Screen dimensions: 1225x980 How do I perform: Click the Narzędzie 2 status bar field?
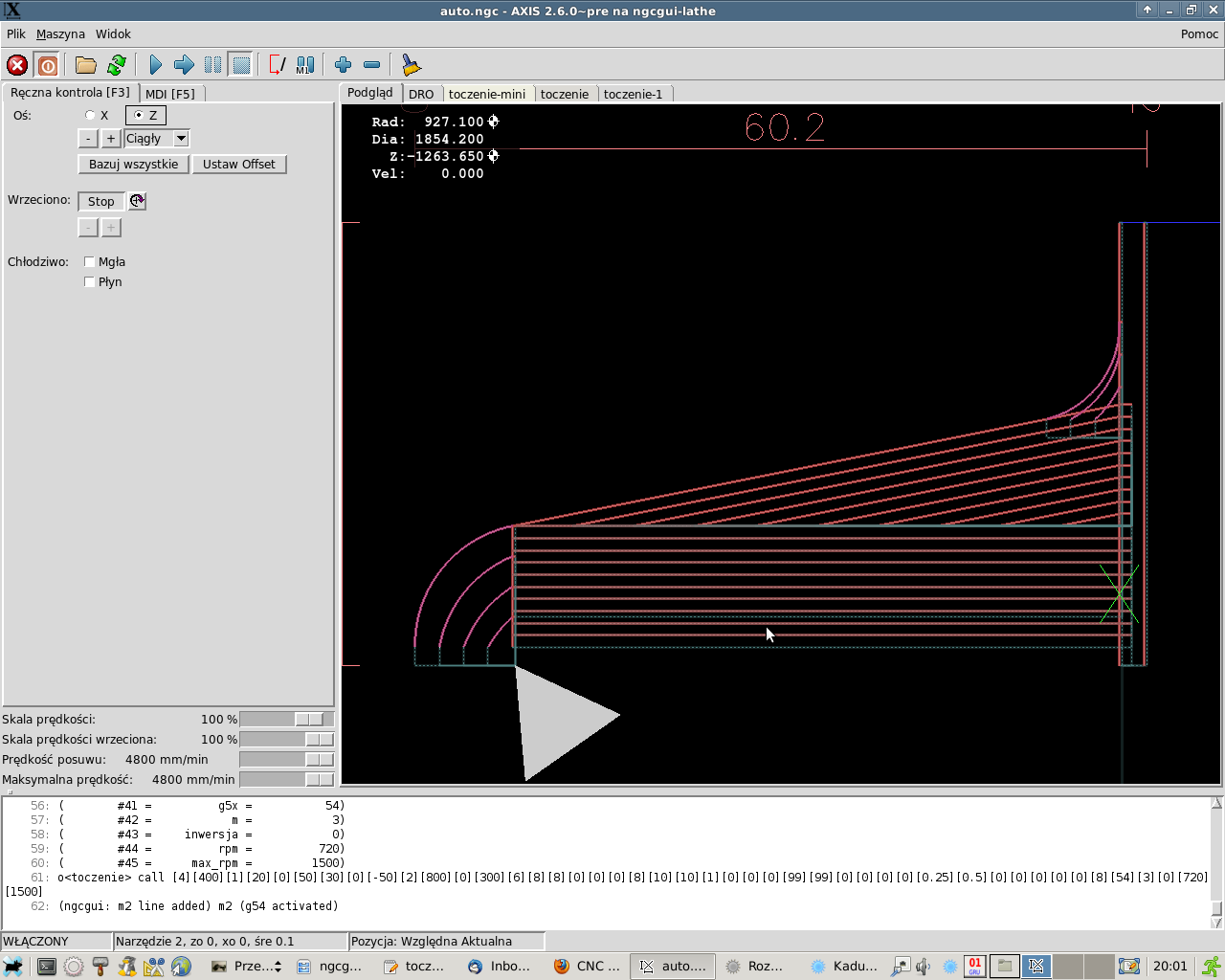coord(230,941)
